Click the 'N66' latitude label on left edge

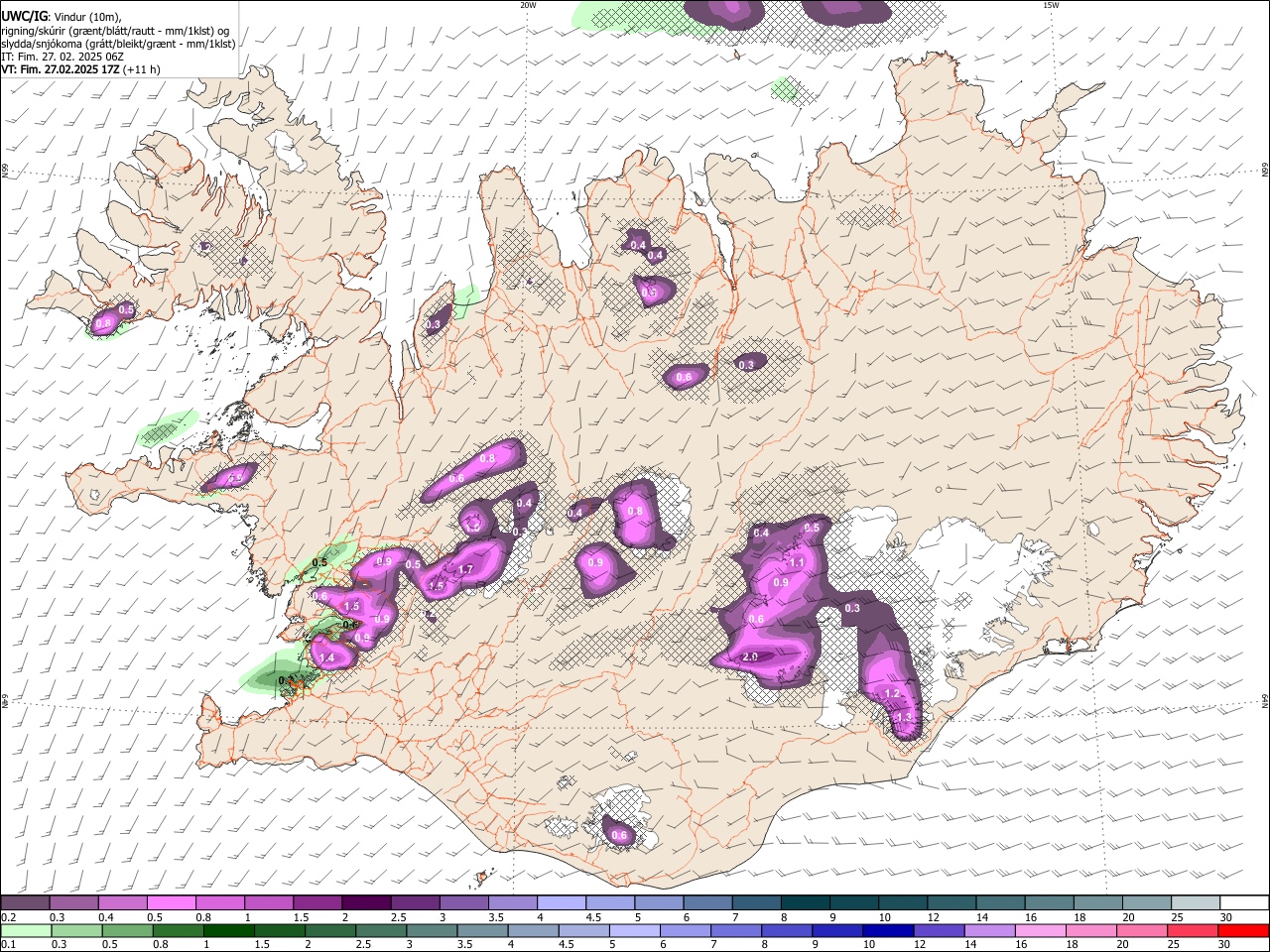tap(5, 171)
